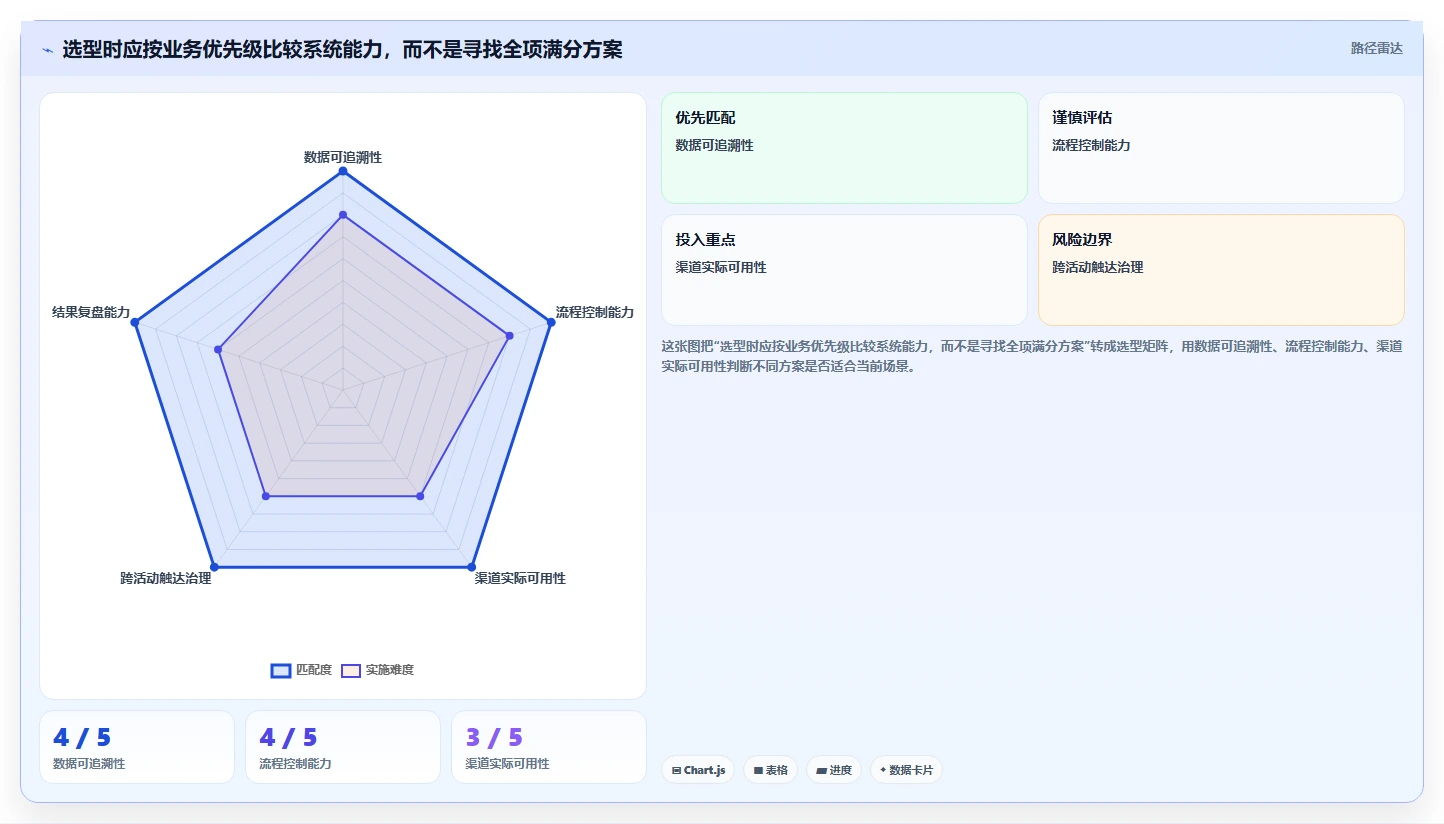Click the 流程控制能力 radar axis label
This screenshot has height=824, width=1444.
[x=595, y=312]
